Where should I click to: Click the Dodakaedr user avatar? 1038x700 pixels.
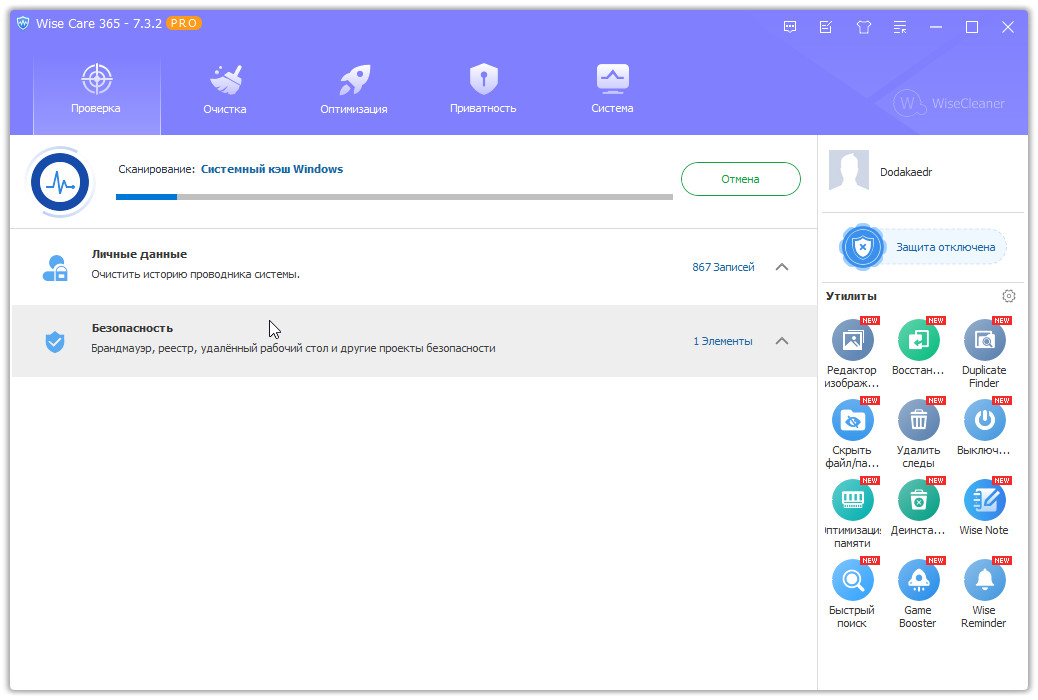848,172
